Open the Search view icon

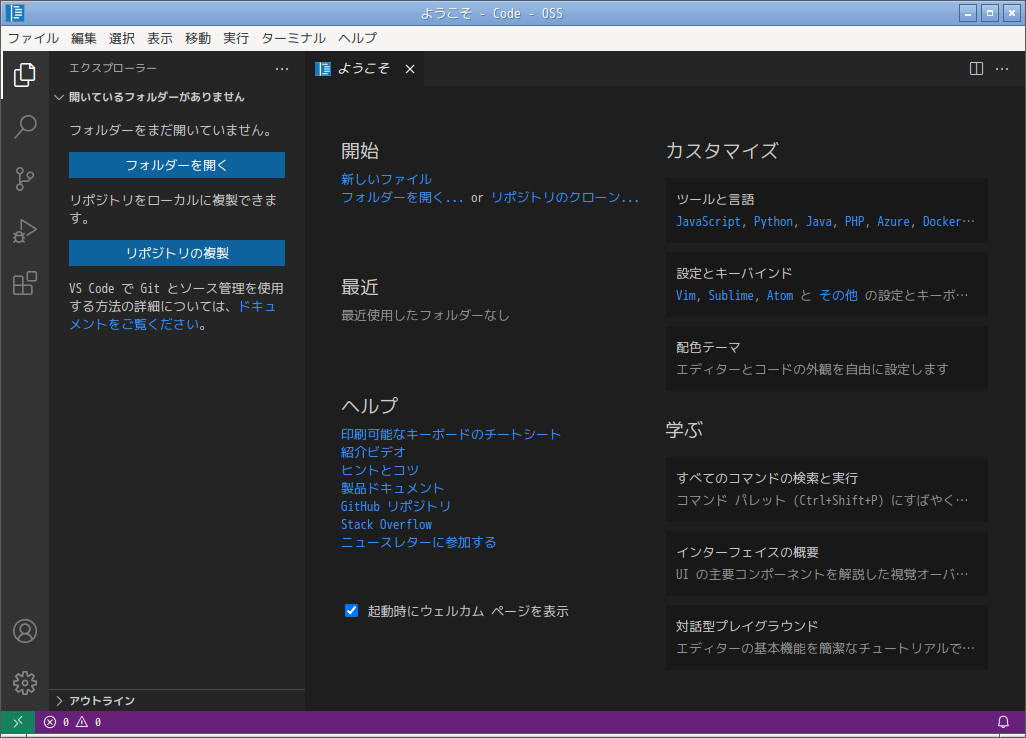tap(25, 126)
